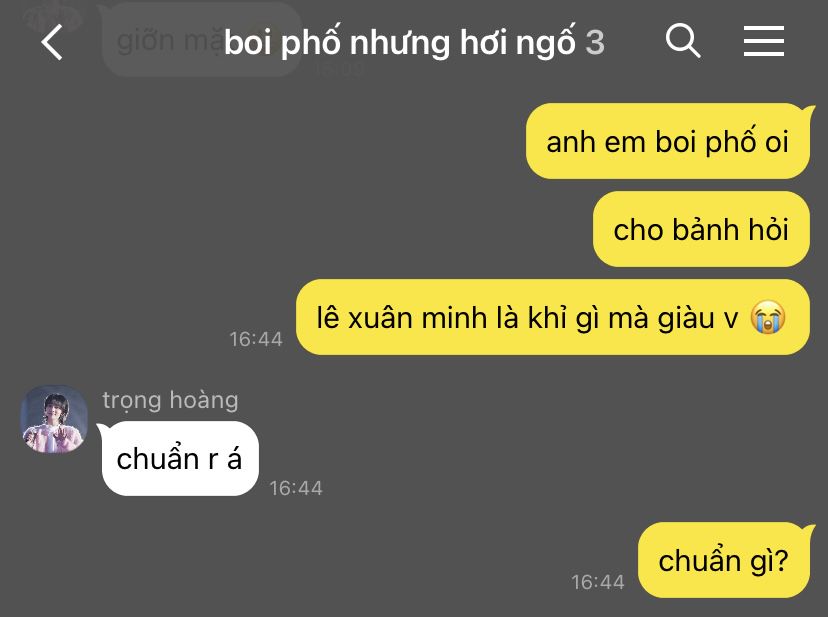Select the yellow bubble chuẩn gì?

[723, 560]
